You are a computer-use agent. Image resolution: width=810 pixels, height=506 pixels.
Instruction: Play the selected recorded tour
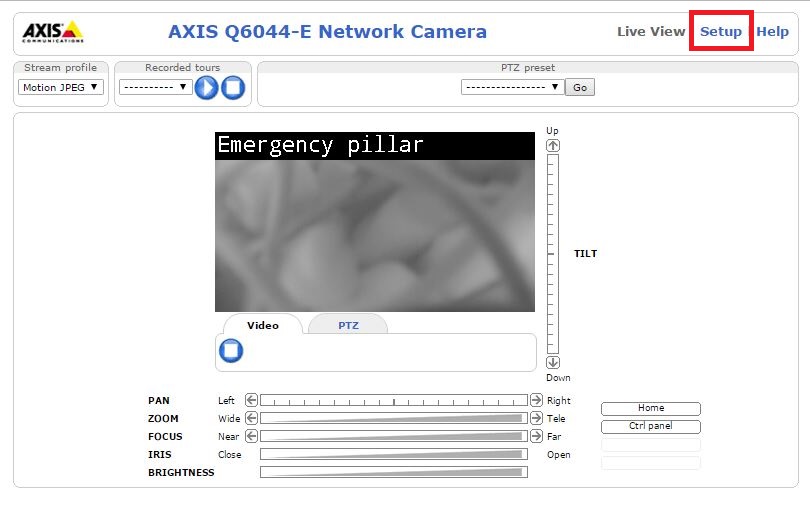tap(206, 87)
